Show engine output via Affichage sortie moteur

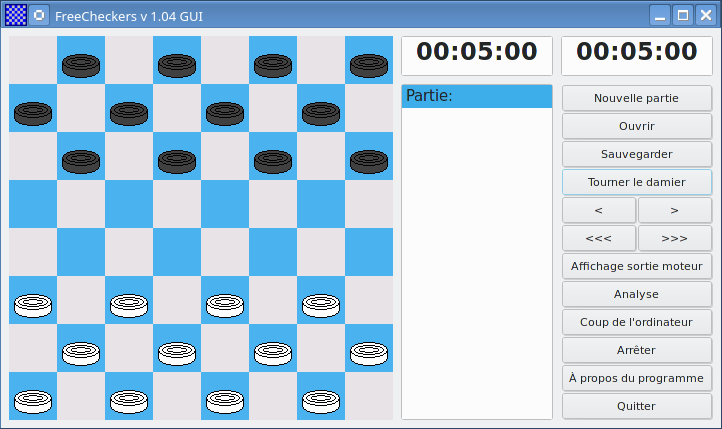coord(636,266)
